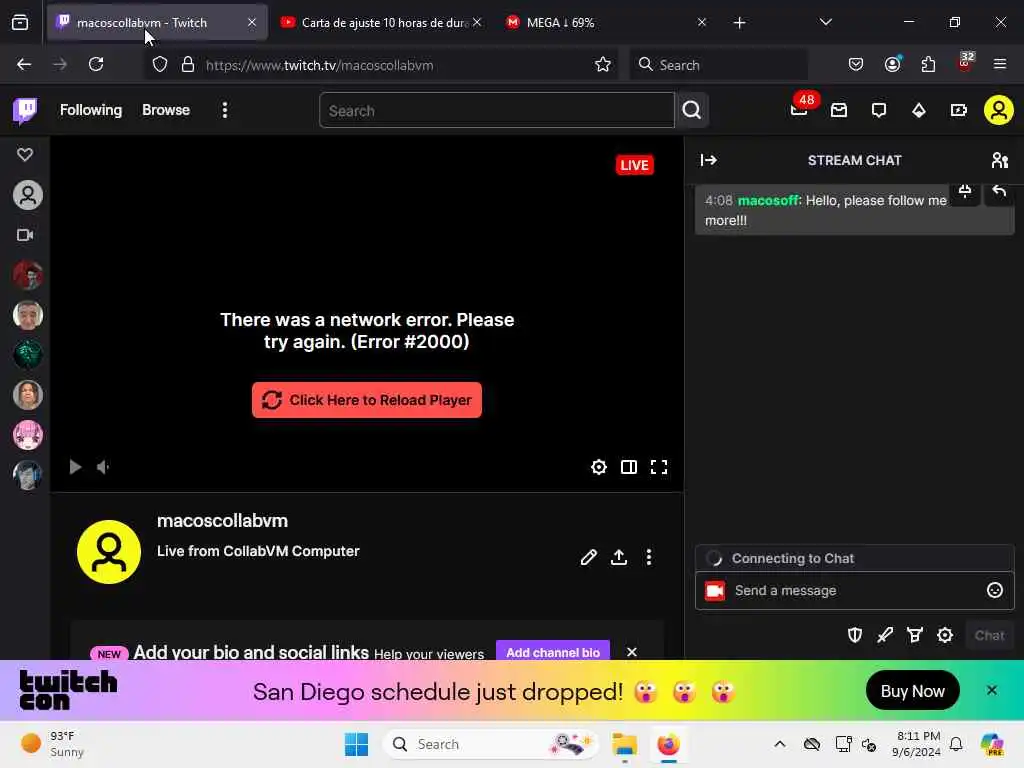This screenshot has width=1024, height=768.
Task: Open Firefox extensions puzzle icon
Action: pyautogui.click(x=928, y=64)
